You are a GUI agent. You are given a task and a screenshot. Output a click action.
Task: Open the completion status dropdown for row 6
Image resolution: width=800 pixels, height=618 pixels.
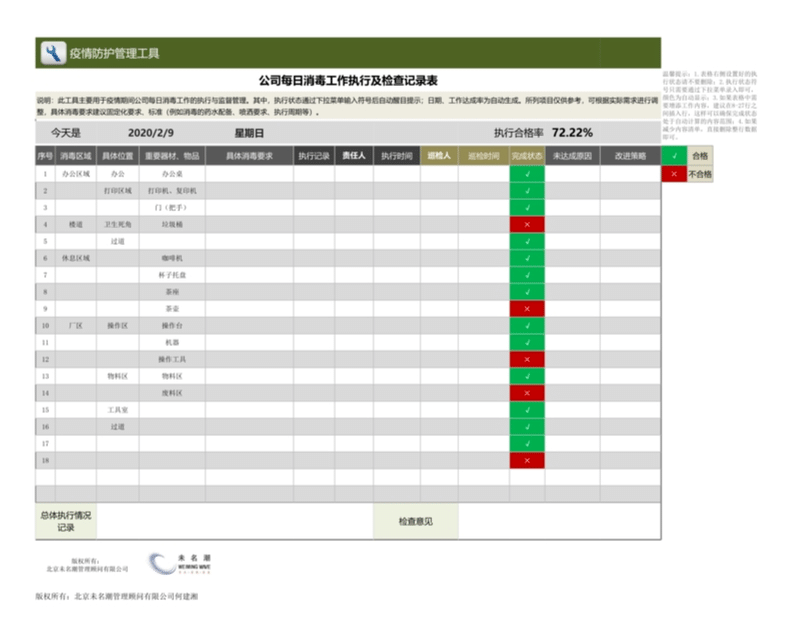527,258
